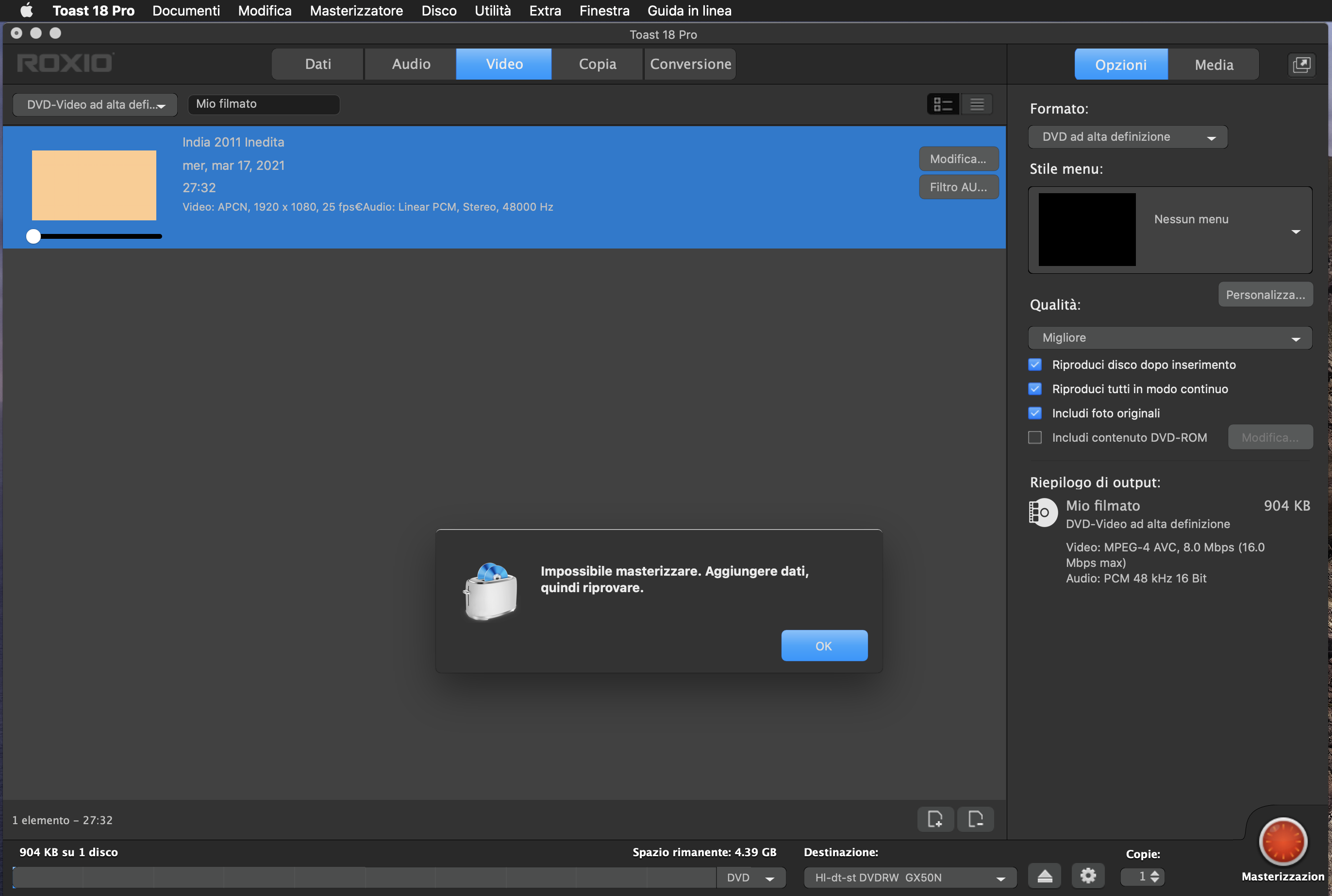Click the Toast toaster icon in dialog
The width and height of the screenshot is (1332, 896).
click(490, 591)
